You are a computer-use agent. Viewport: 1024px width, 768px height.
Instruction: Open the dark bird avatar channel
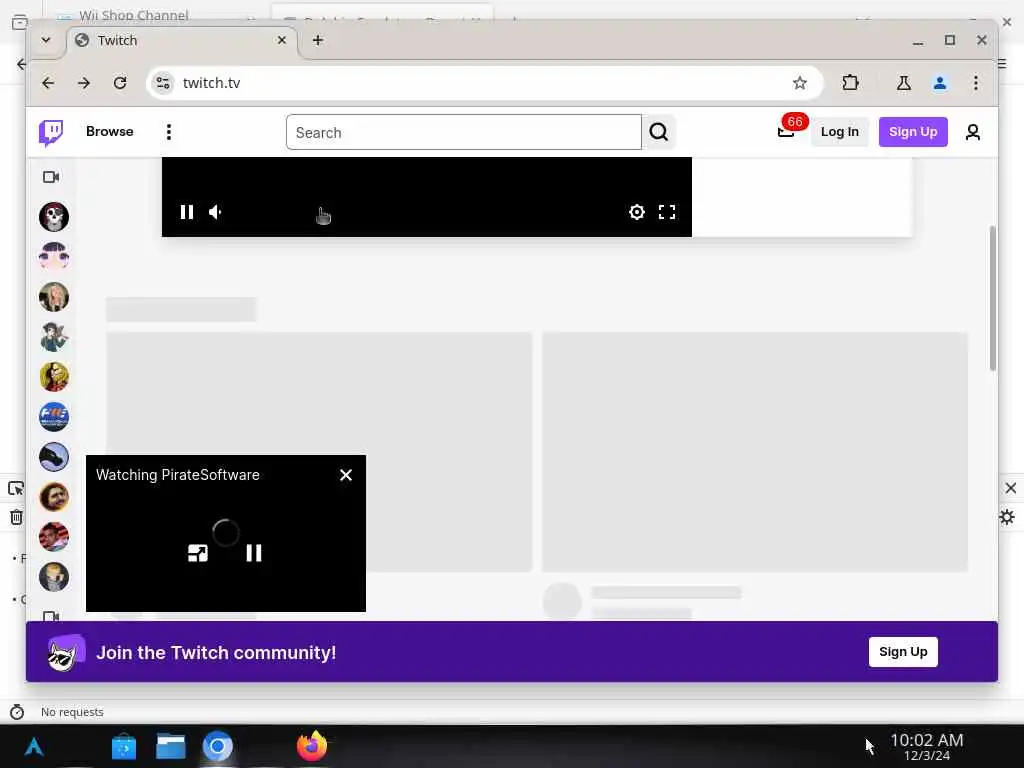(54, 457)
